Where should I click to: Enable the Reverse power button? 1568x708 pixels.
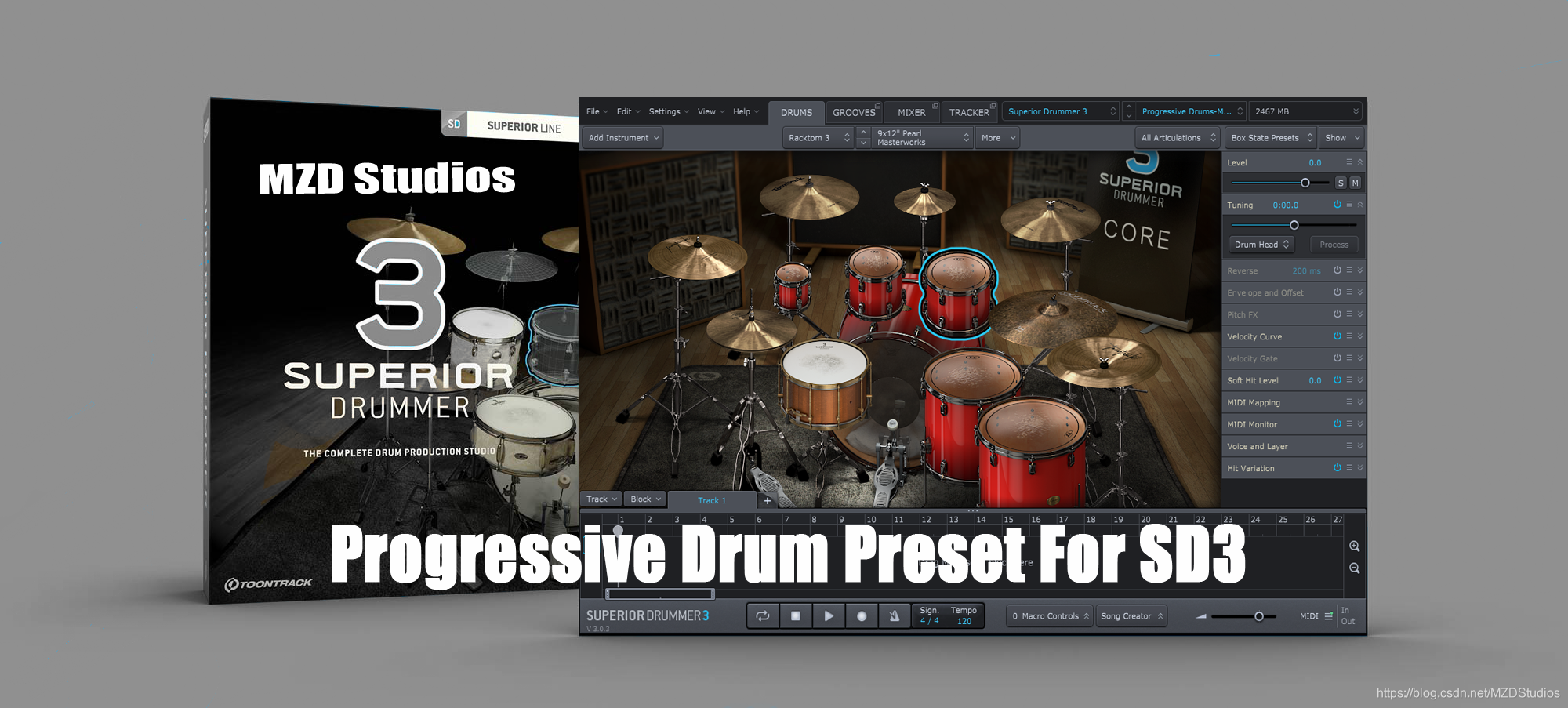pos(1338,270)
